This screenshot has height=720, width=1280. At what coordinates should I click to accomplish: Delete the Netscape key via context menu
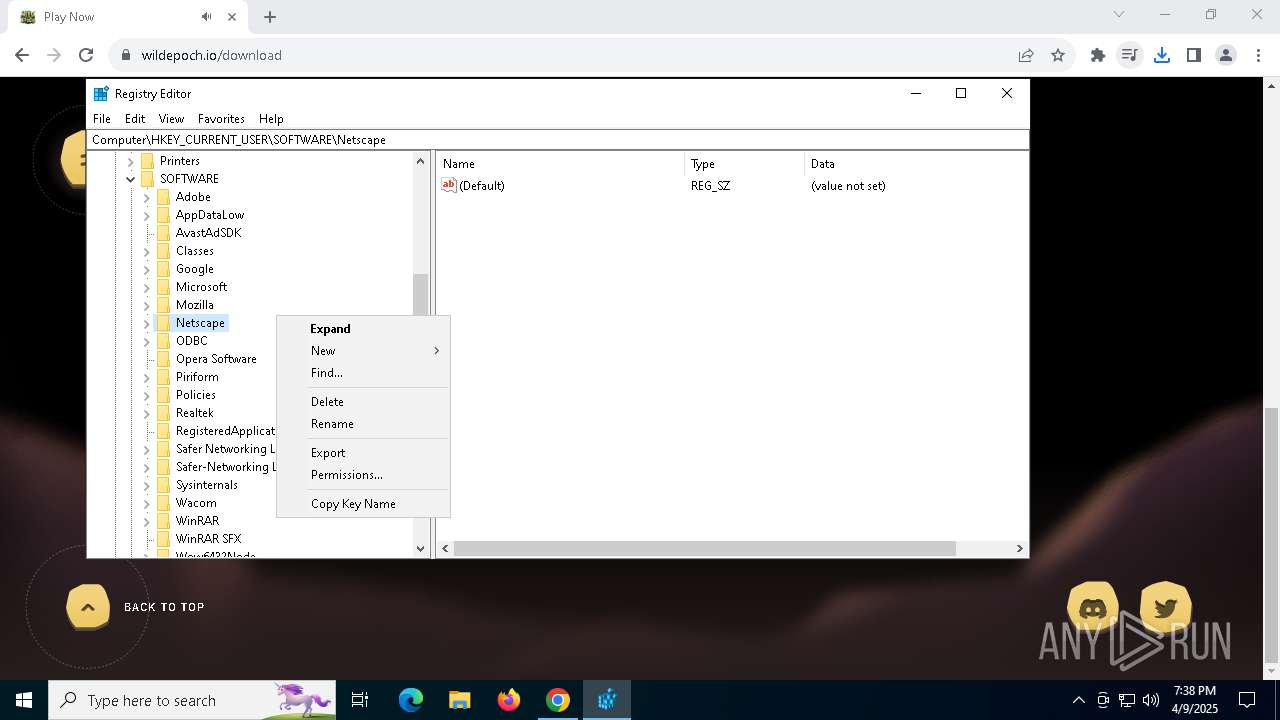[363, 402]
